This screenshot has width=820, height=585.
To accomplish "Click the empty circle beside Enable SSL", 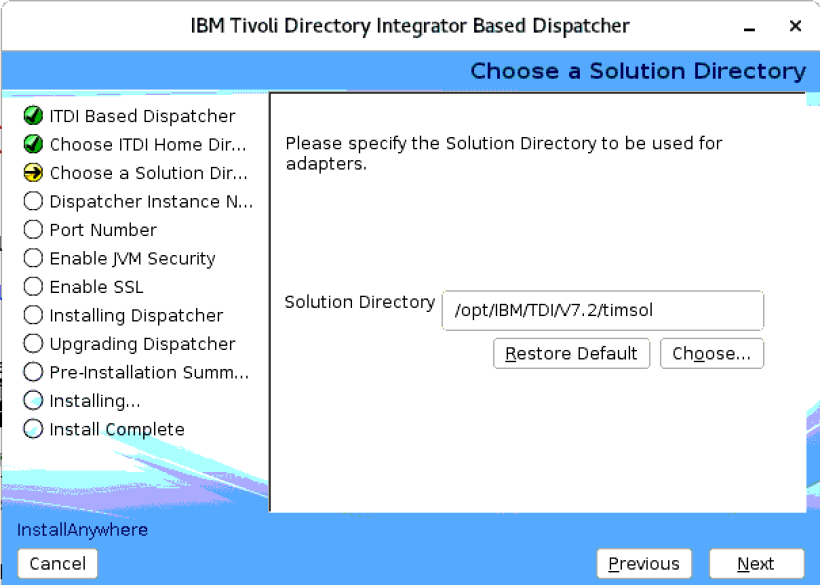I will pyautogui.click(x=33, y=286).
